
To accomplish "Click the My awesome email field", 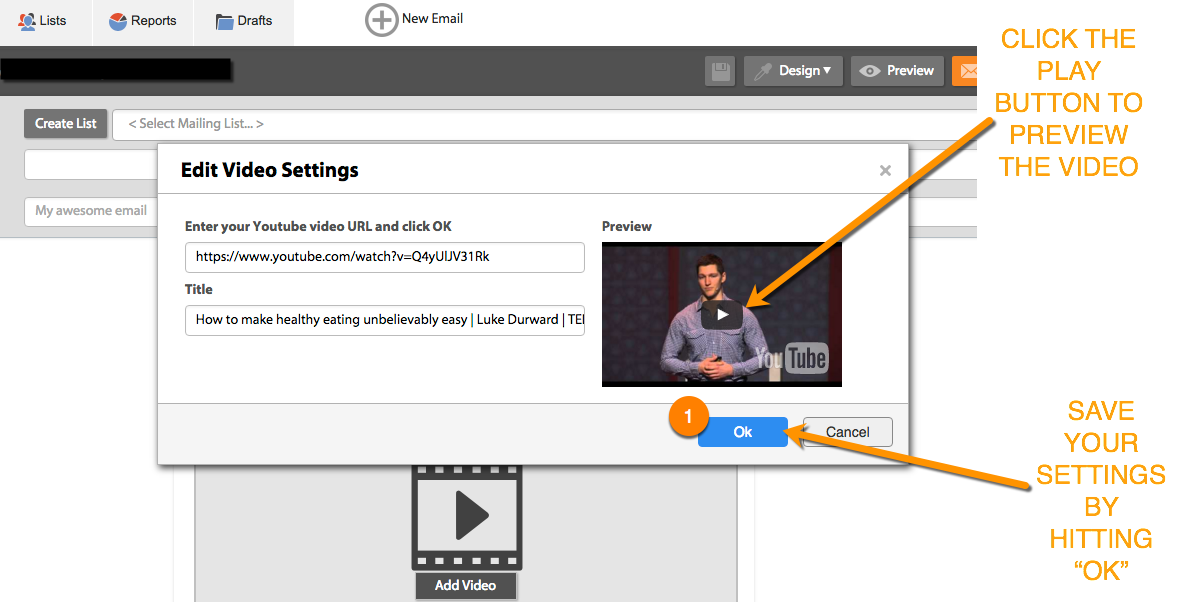I will [90, 211].
